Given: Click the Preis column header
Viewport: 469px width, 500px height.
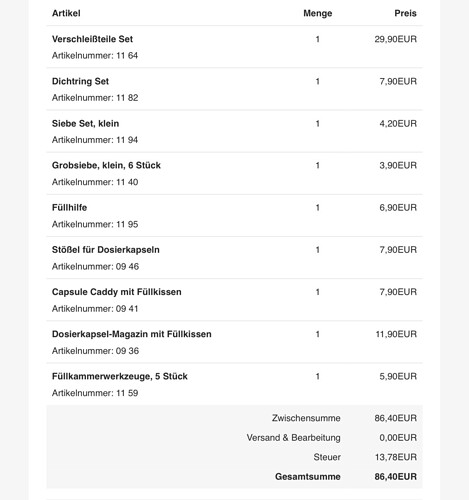Looking at the screenshot, I should click(x=406, y=13).
